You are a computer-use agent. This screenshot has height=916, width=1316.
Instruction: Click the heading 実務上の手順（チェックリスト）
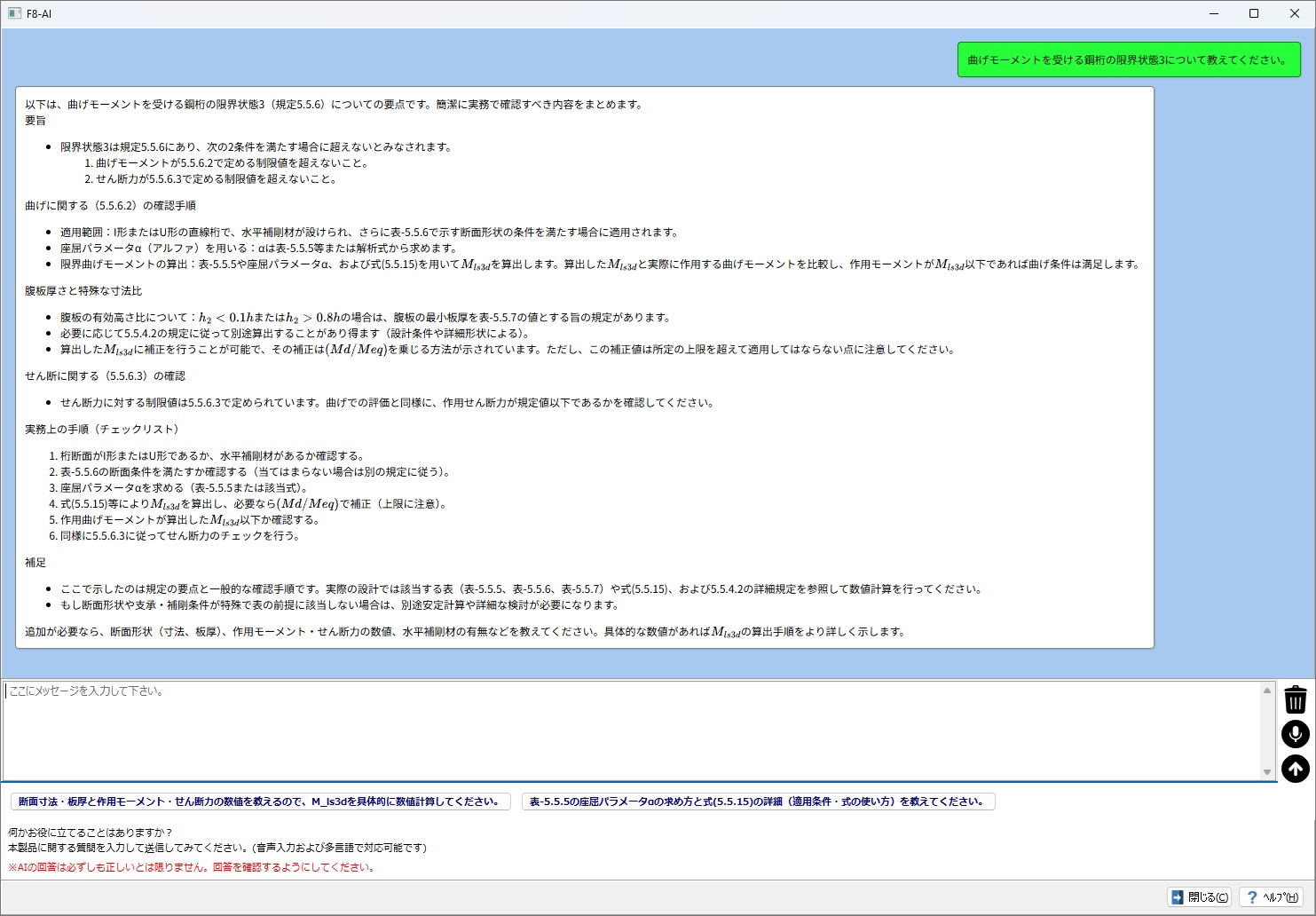pyautogui.click(x=102, y=430)
